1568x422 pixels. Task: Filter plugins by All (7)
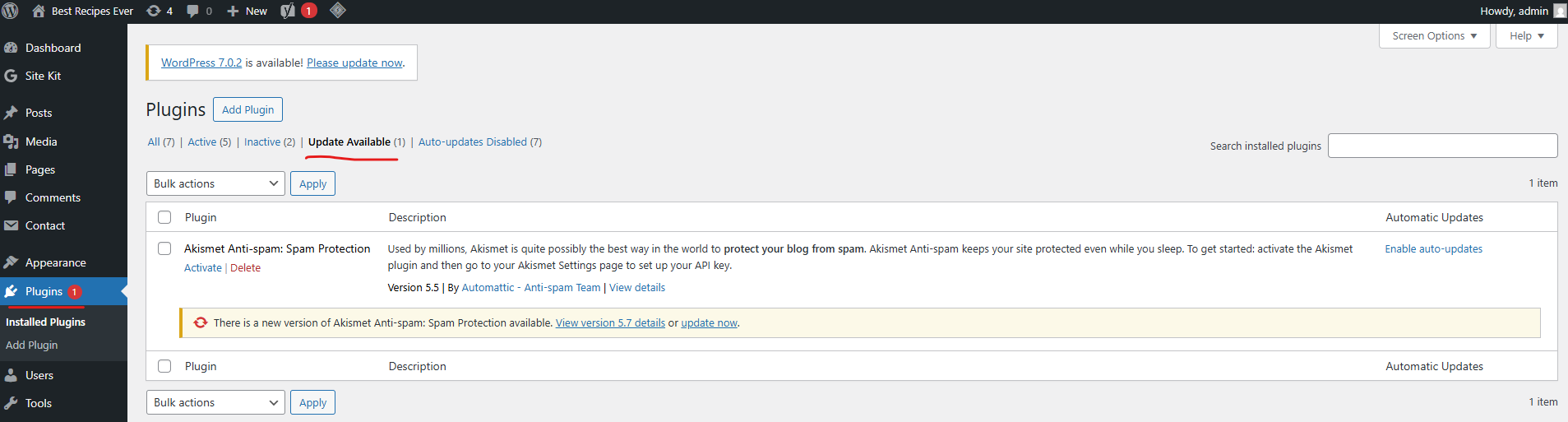[x=161, y=142]
